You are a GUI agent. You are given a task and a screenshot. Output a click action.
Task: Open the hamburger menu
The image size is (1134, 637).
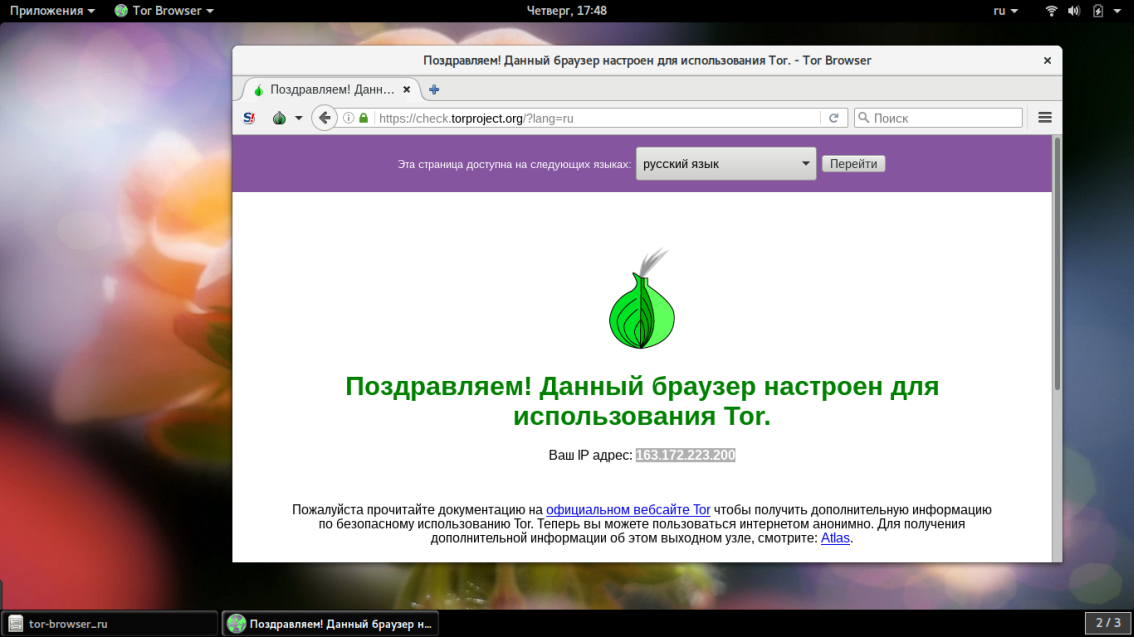1045,118
